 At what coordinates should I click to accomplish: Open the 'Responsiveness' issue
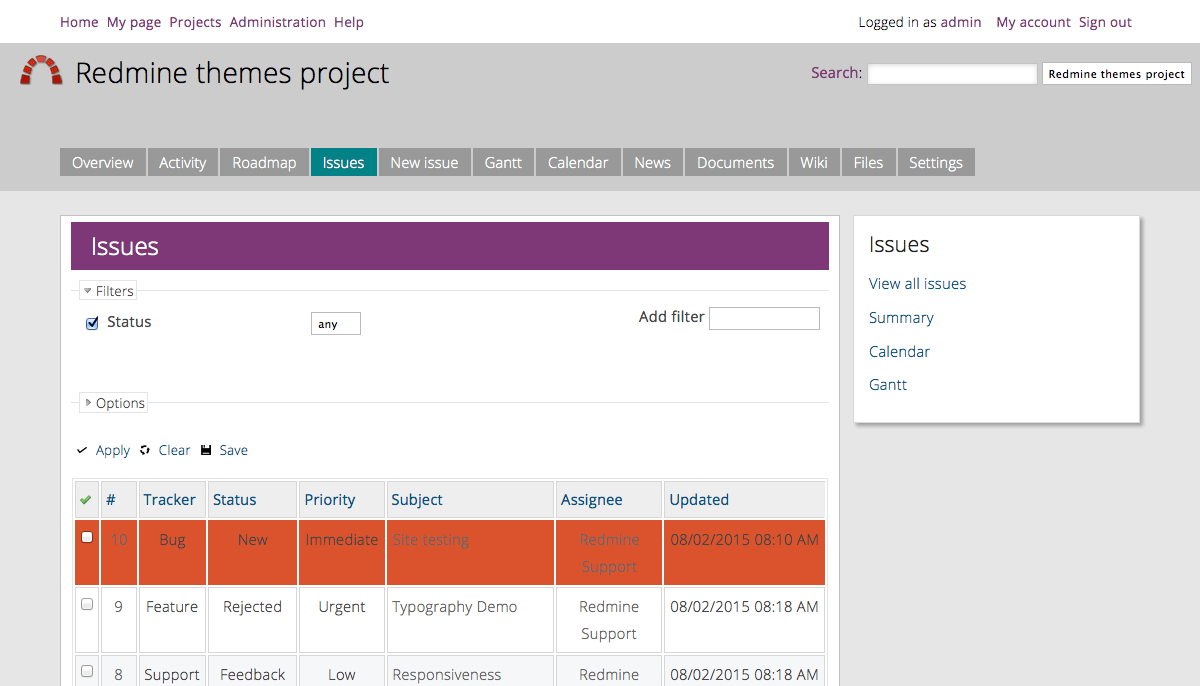pos(447,675)
